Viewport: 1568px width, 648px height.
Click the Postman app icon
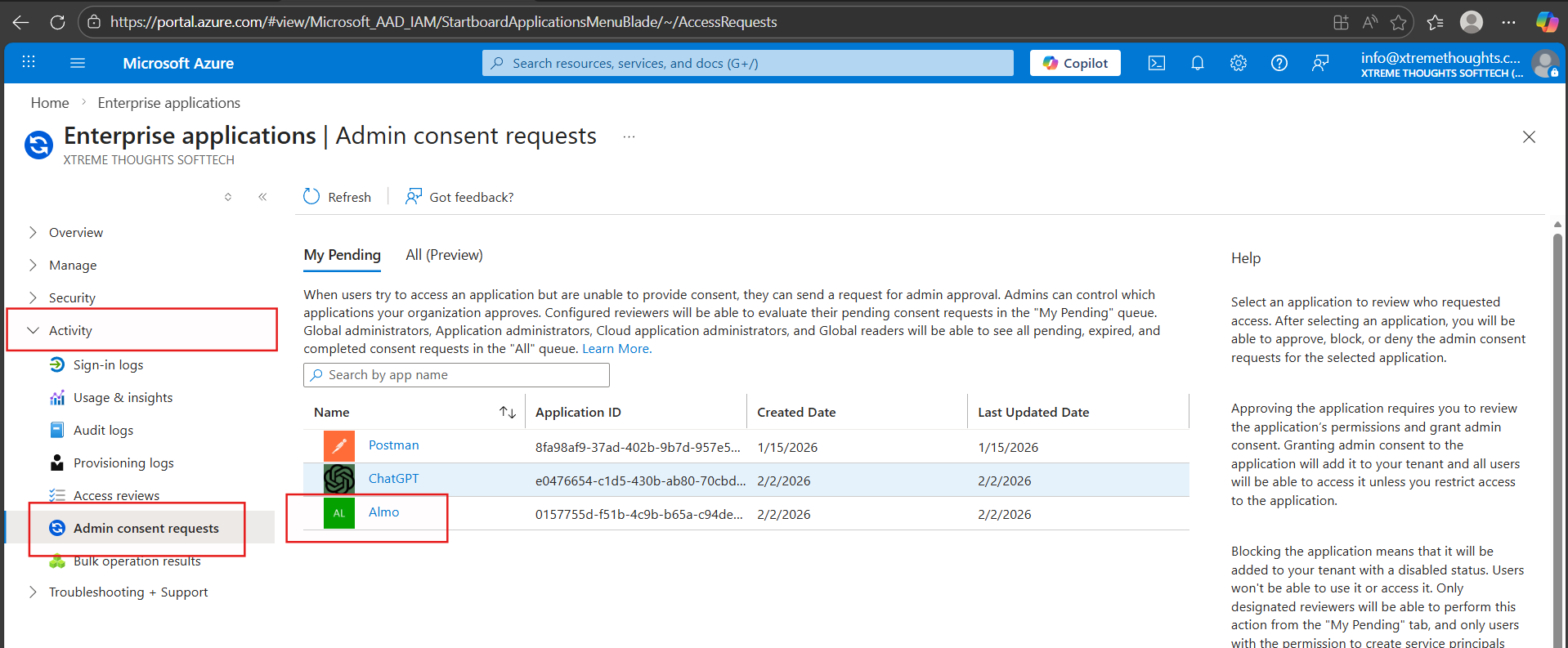coord(339,446)
